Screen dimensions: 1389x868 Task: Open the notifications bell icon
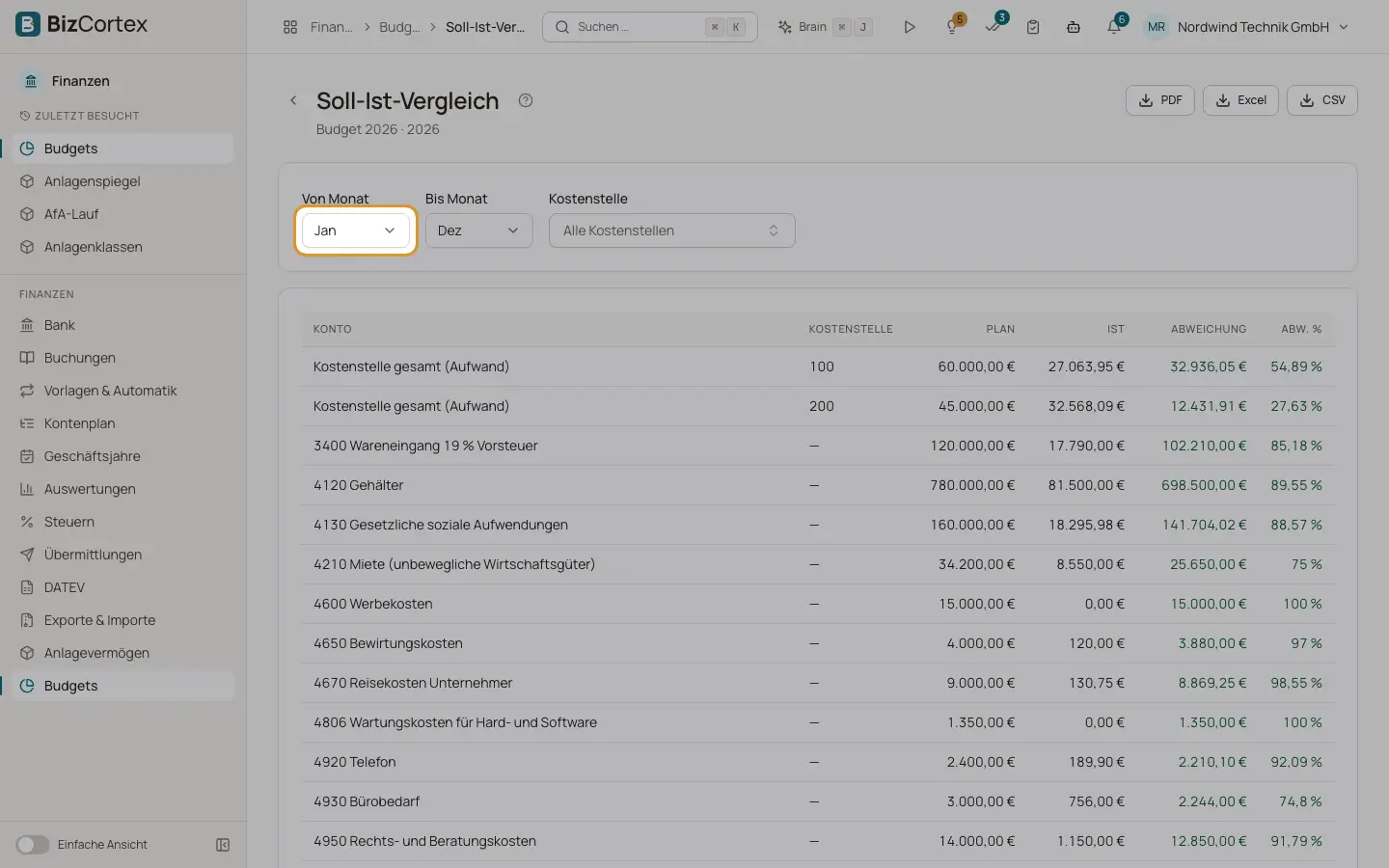click(x=1114, y=27)
